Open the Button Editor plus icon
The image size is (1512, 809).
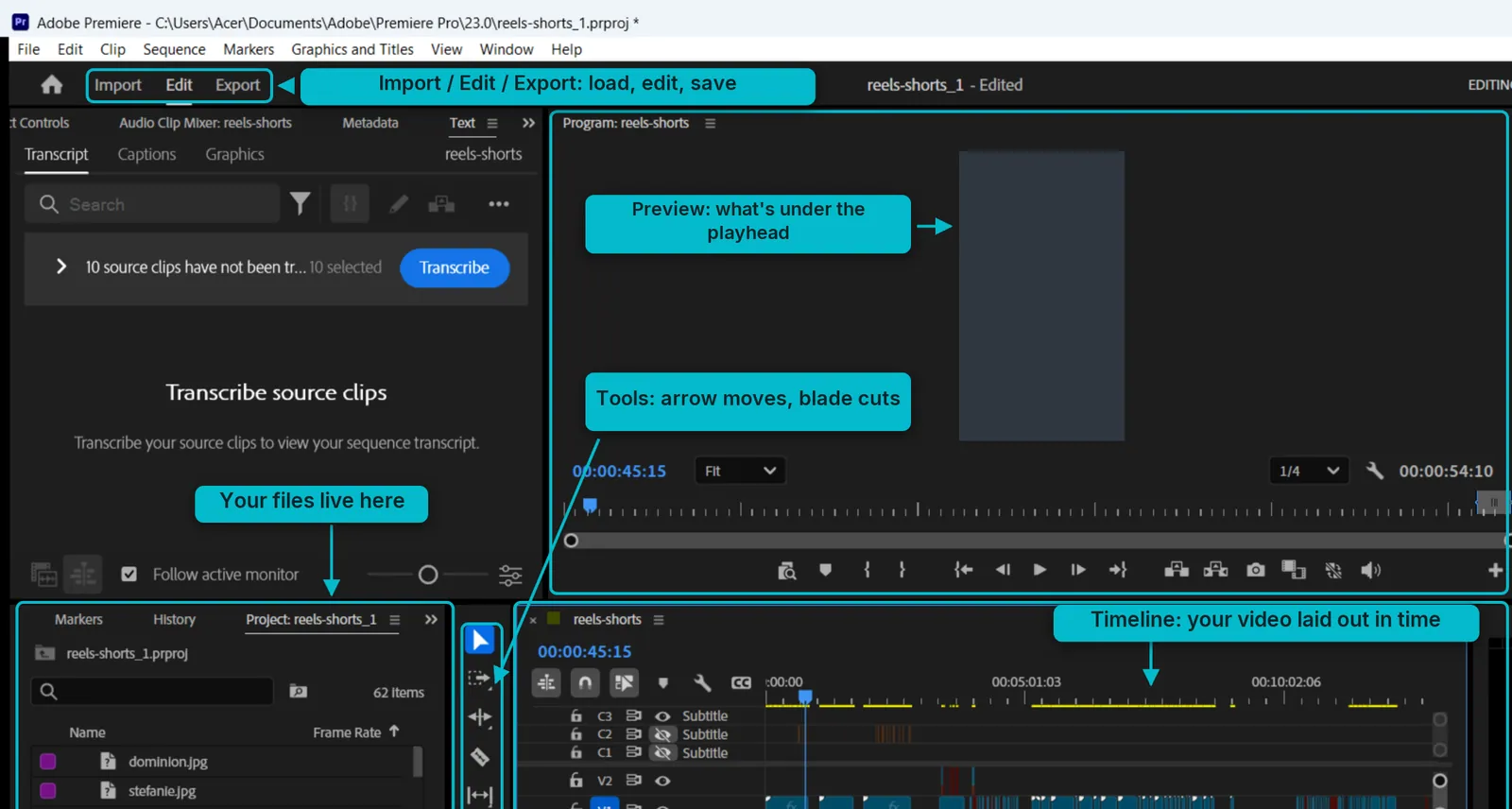click(x=1495, y=570)
